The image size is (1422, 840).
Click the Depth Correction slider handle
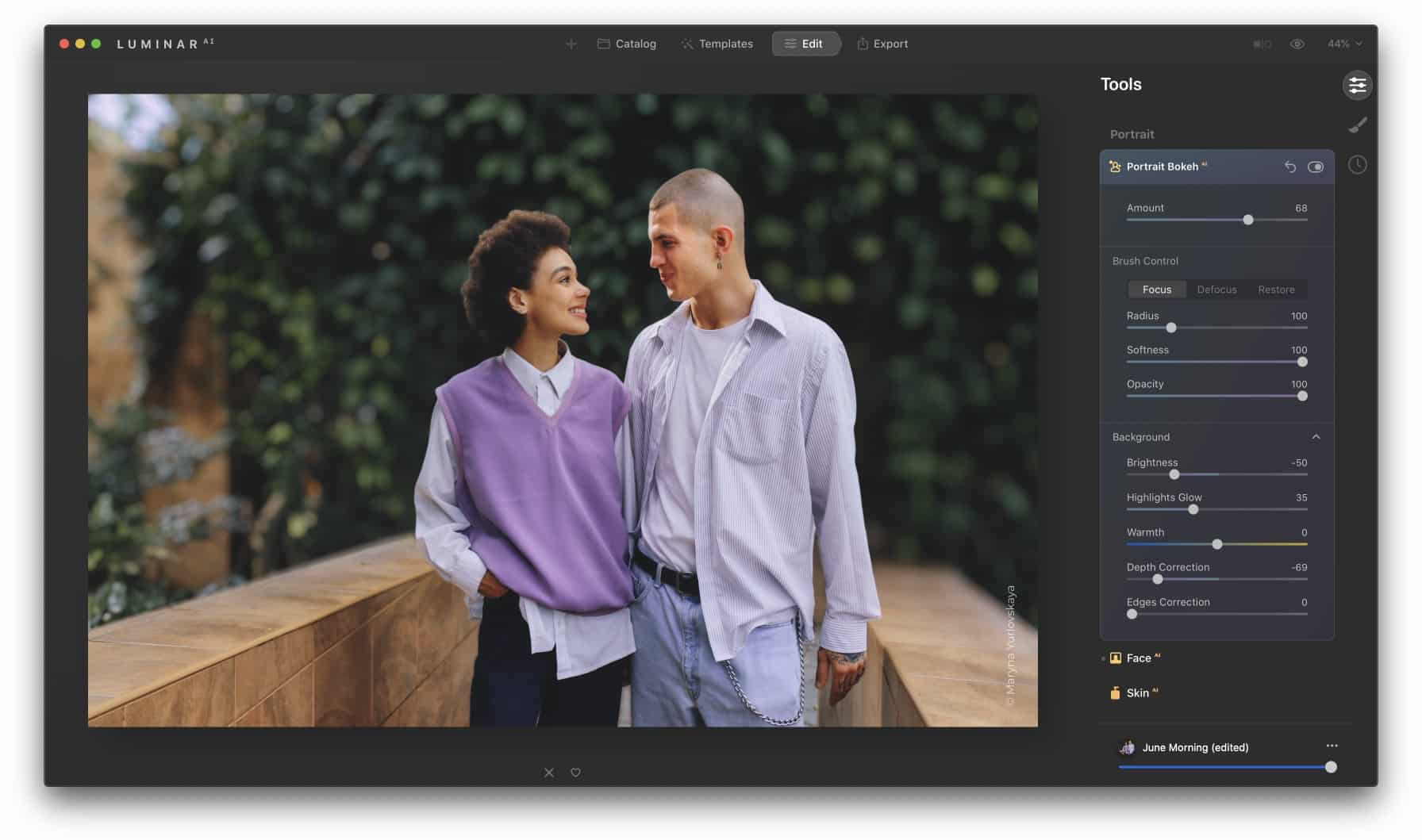pos(1158,579)
